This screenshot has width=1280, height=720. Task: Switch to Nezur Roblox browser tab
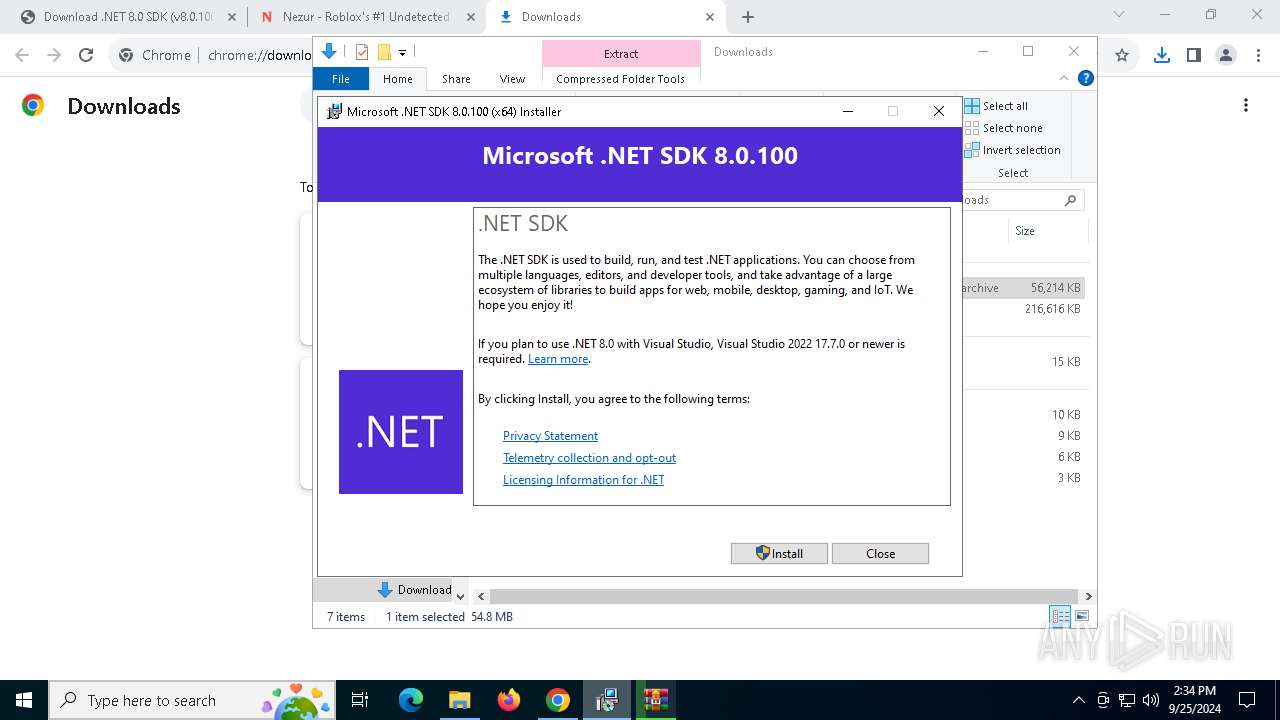[x=365, y=17]
